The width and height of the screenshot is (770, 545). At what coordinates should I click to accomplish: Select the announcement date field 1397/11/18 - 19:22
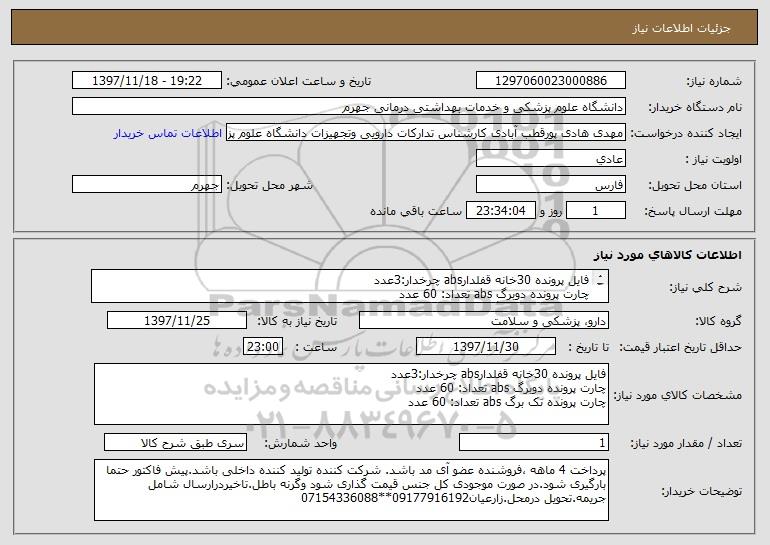click(x=147, y=80)
